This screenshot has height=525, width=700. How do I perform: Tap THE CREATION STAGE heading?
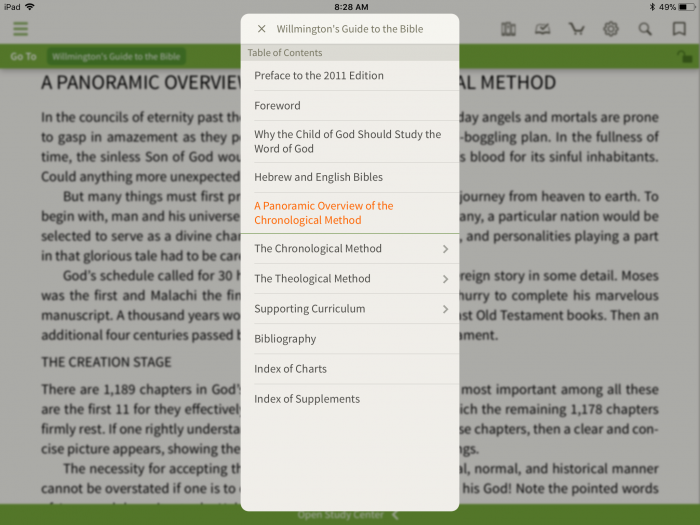pyautogui.click(x=106, y=362)
